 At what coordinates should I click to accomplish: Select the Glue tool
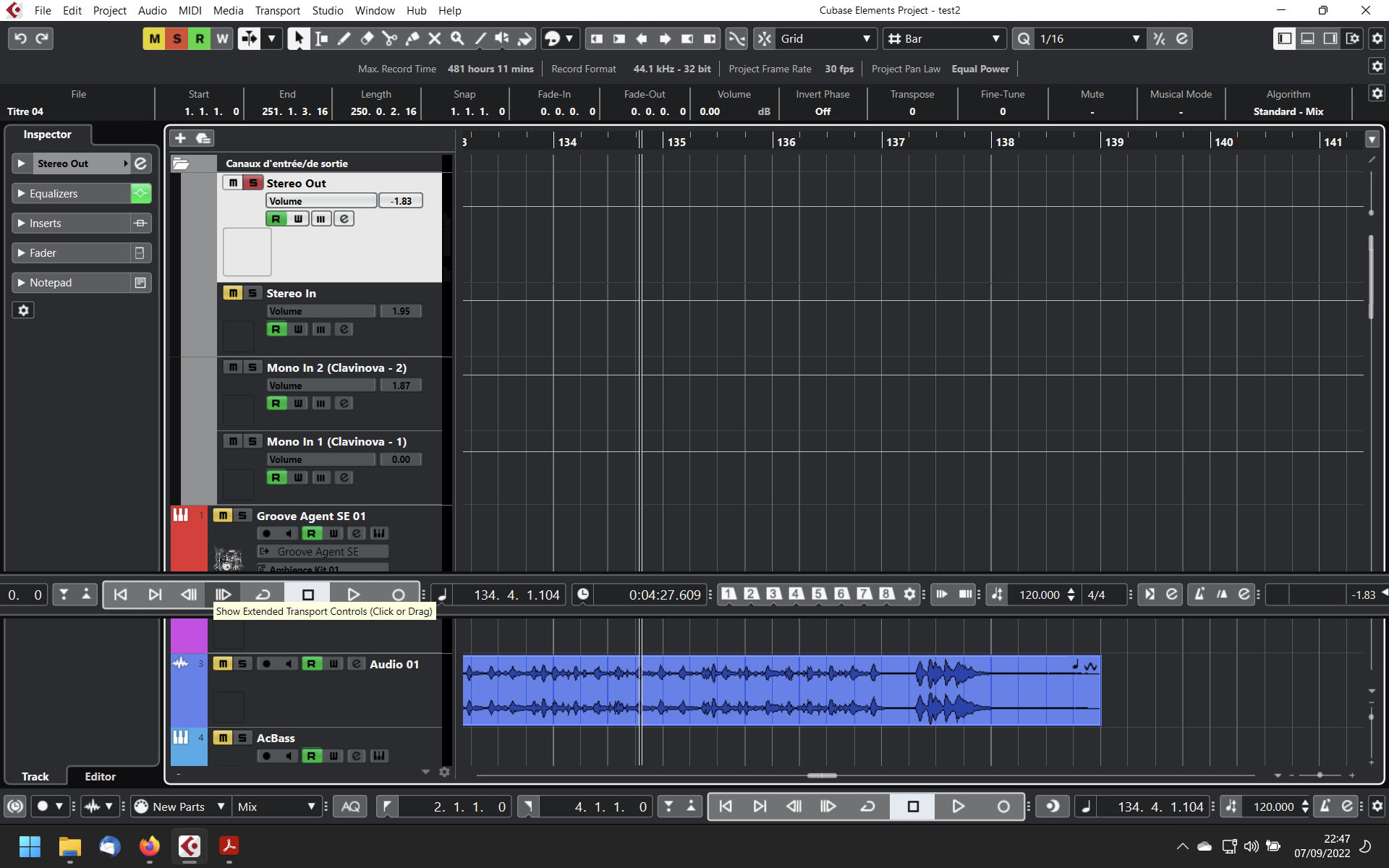pos(412,39)
